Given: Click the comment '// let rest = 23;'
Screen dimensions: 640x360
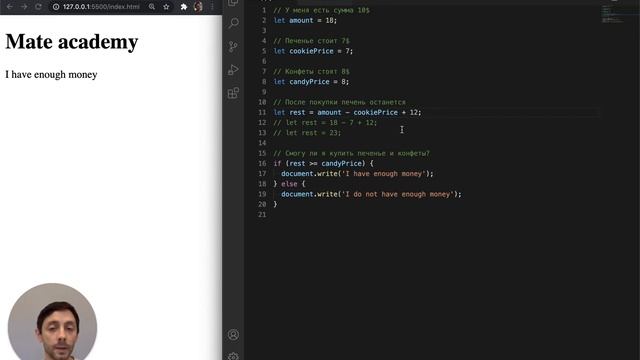Looking at the screenshot, I should (x=307, y=133).
